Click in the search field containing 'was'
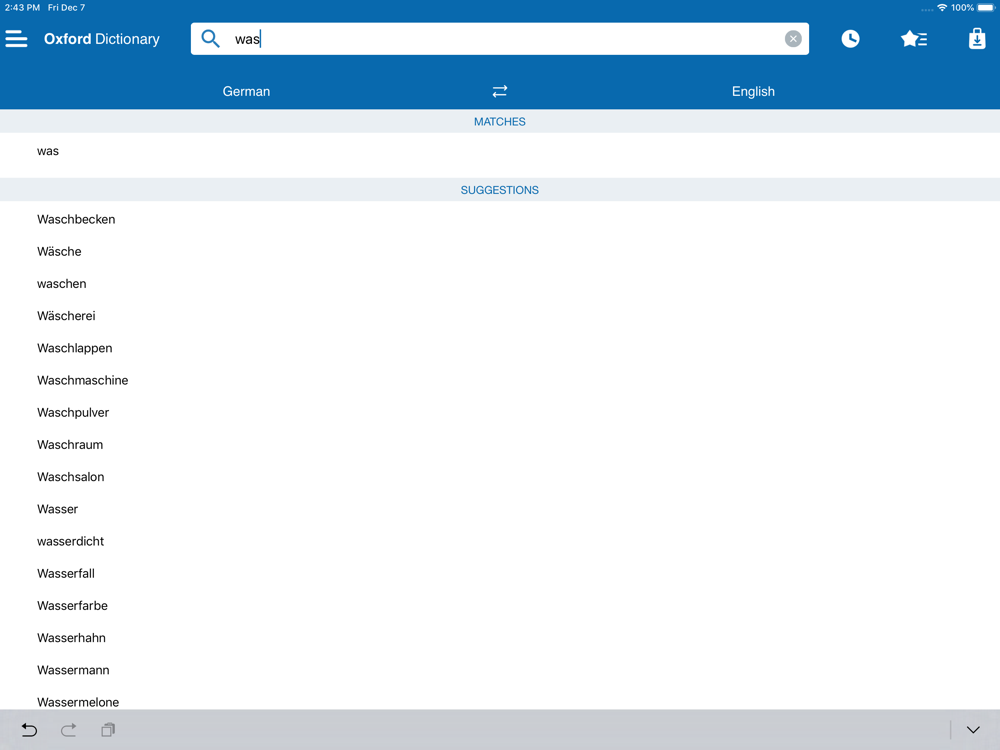 [499, 39]
